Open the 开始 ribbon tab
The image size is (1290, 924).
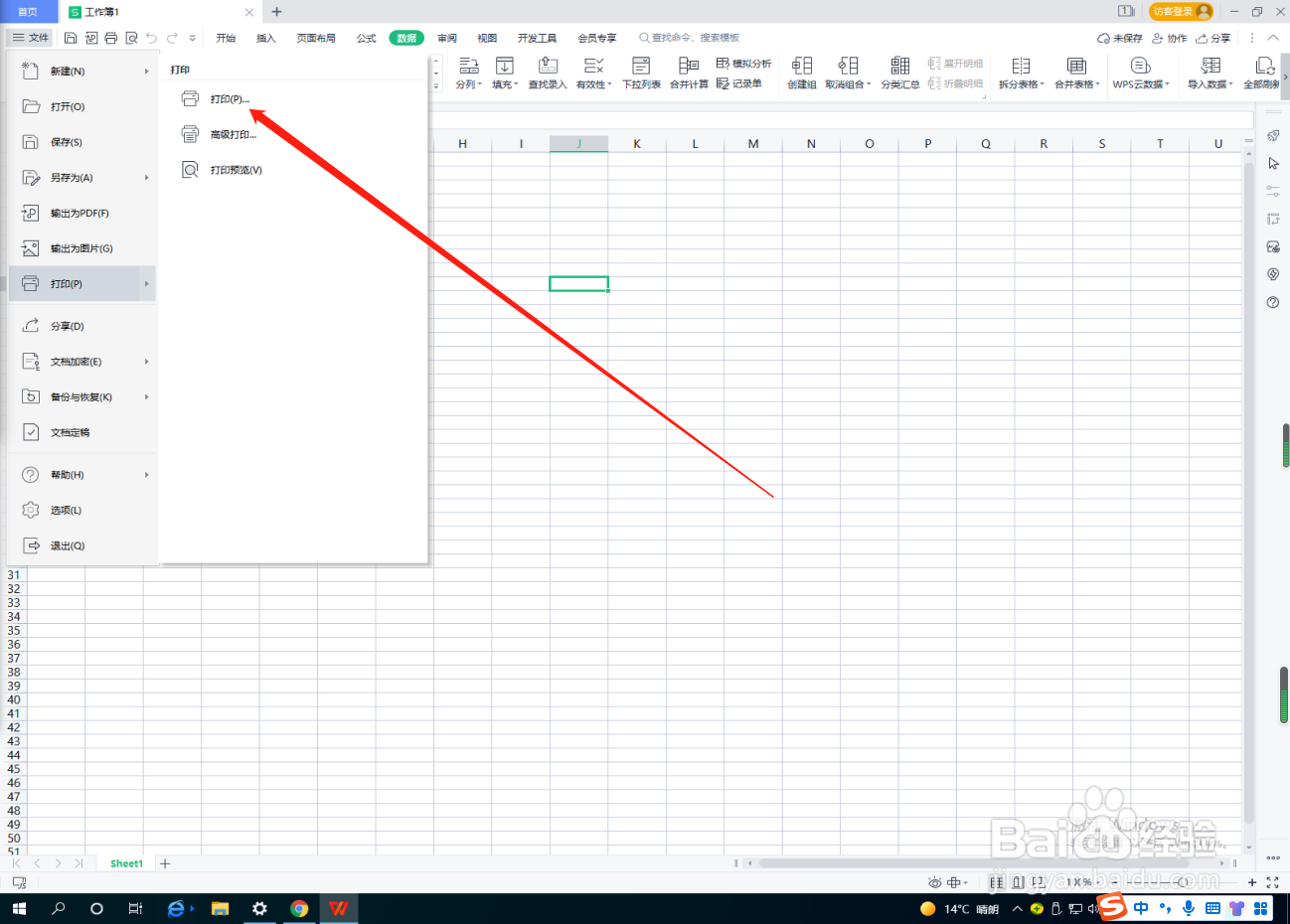coord(226,38)
